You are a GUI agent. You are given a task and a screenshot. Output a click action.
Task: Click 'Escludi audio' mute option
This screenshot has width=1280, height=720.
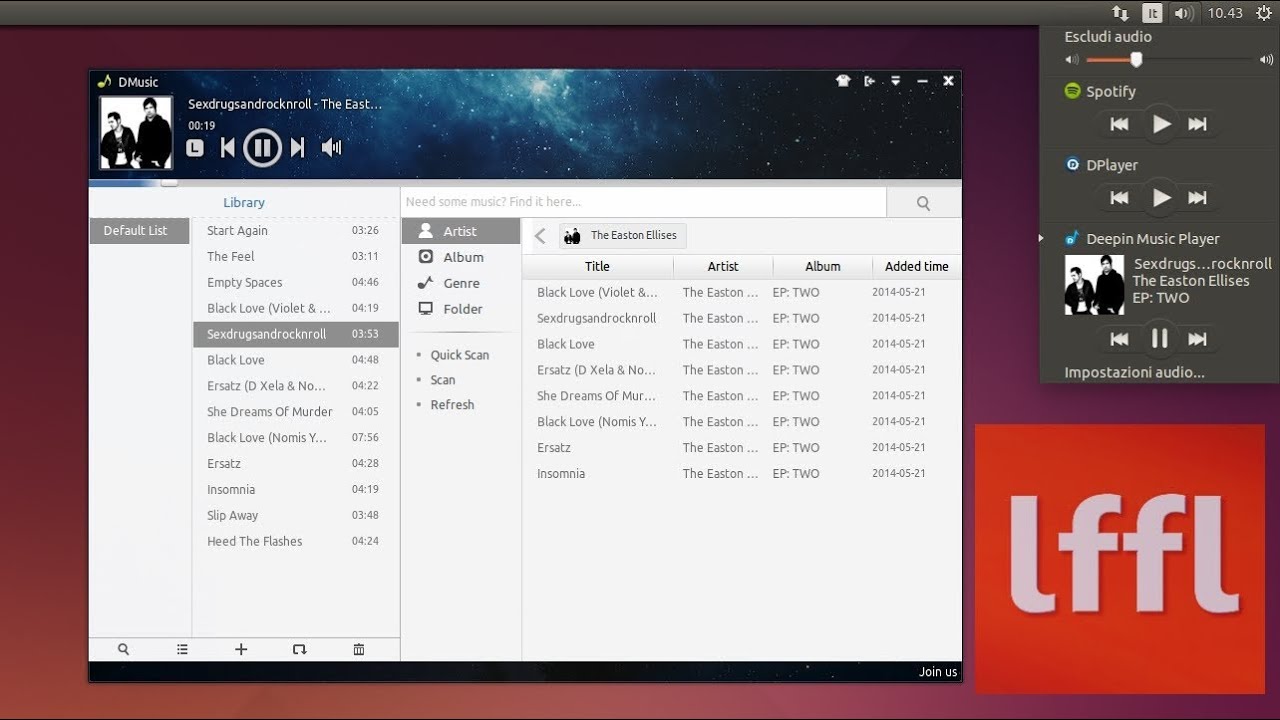point(1108,37)
